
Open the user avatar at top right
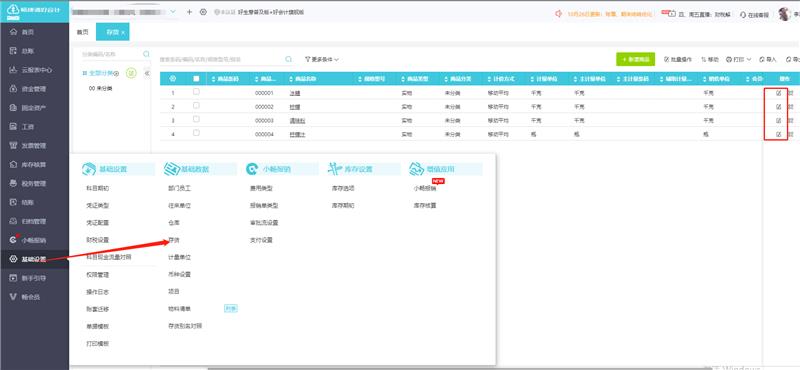pos(784,14)
